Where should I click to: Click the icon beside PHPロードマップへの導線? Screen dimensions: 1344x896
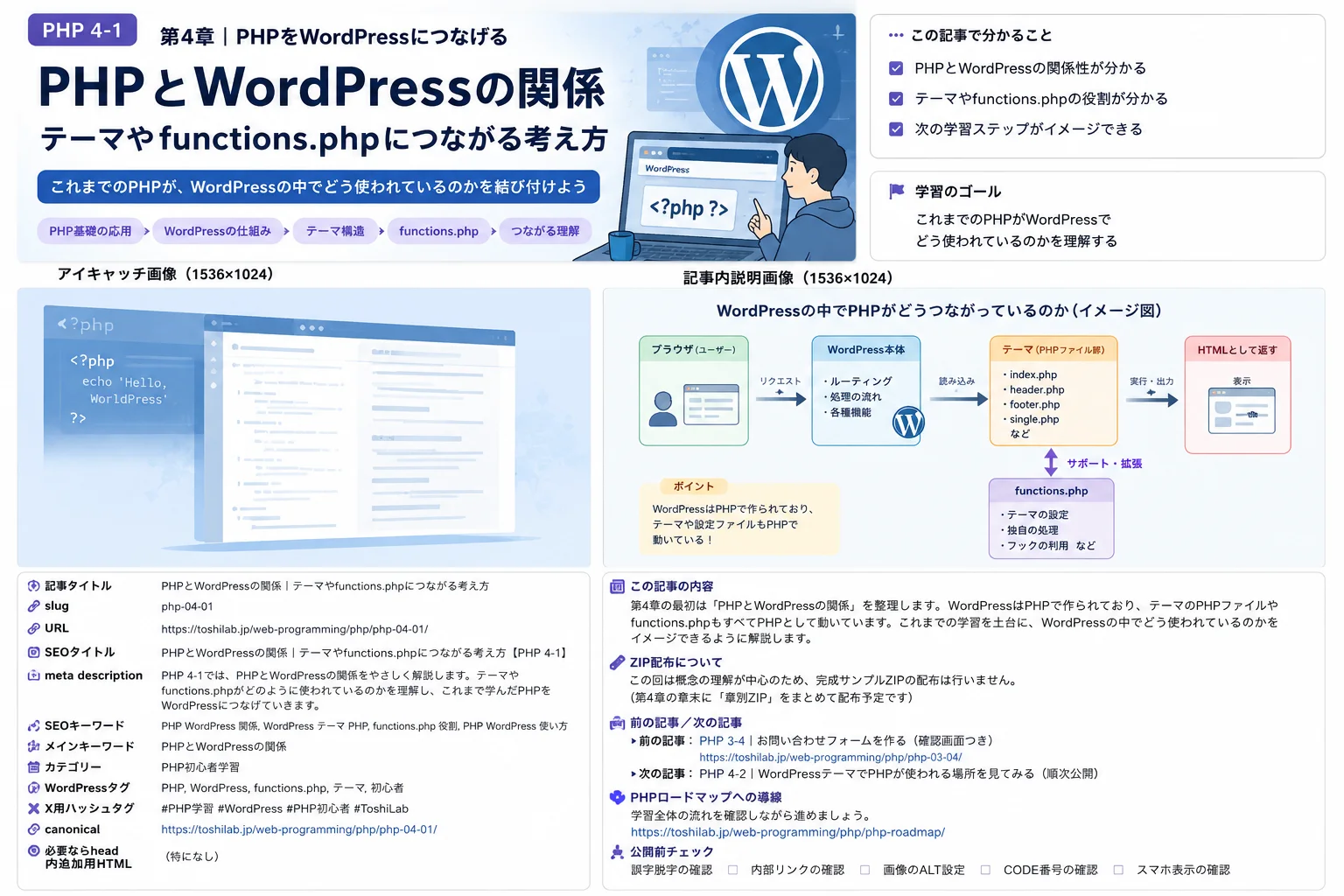pos(617,797)
